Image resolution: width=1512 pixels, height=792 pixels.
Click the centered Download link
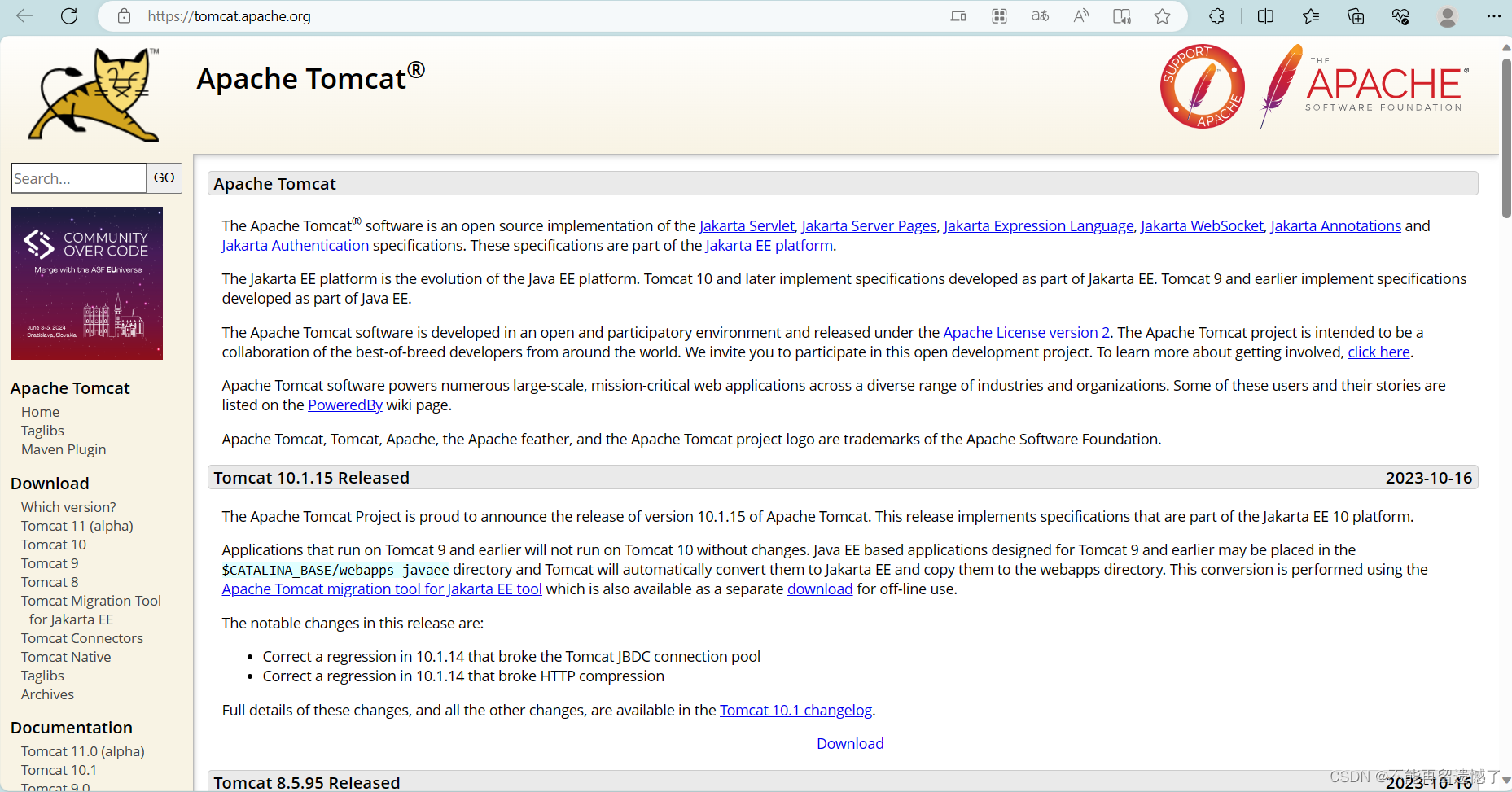[850, 743]
